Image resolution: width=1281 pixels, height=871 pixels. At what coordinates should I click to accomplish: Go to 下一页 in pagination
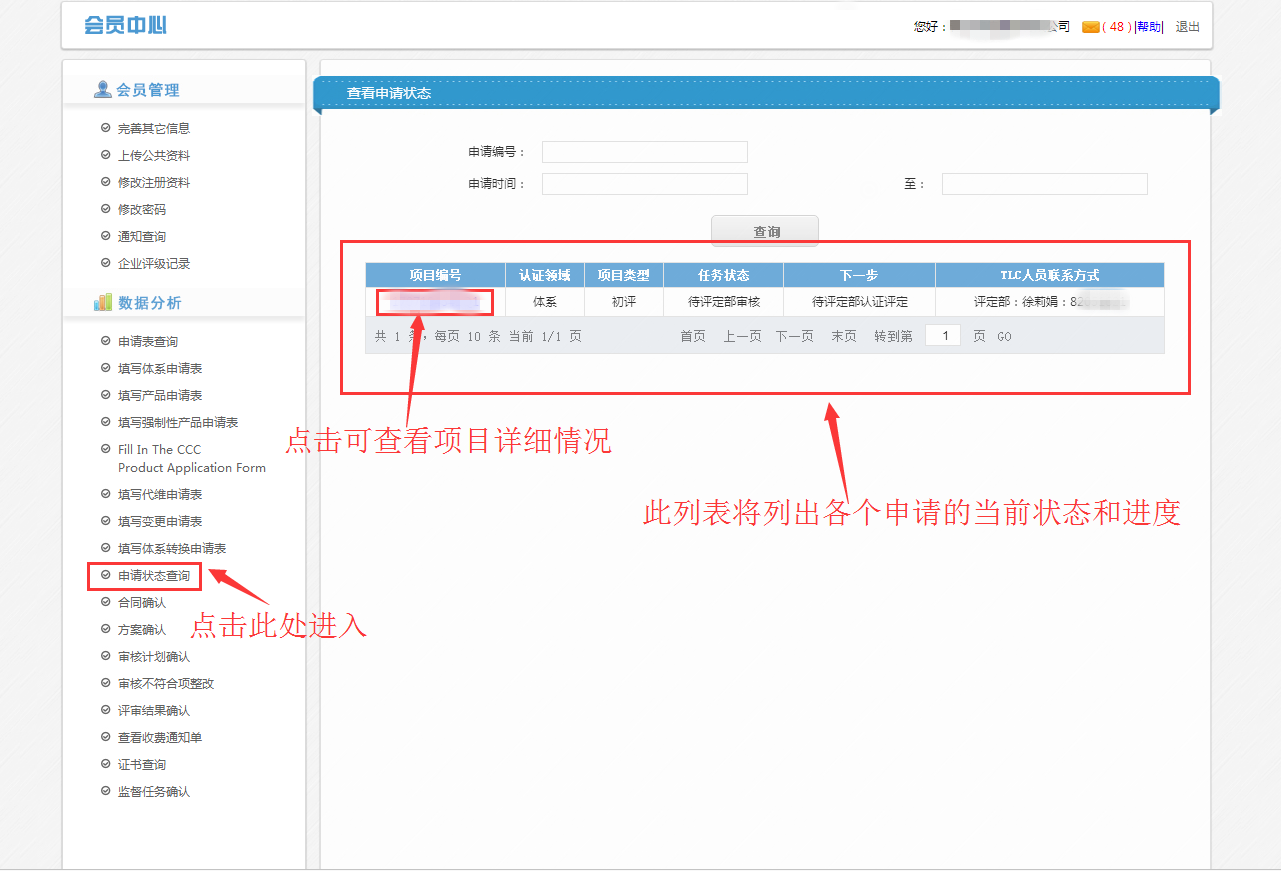tap(794, 337)
